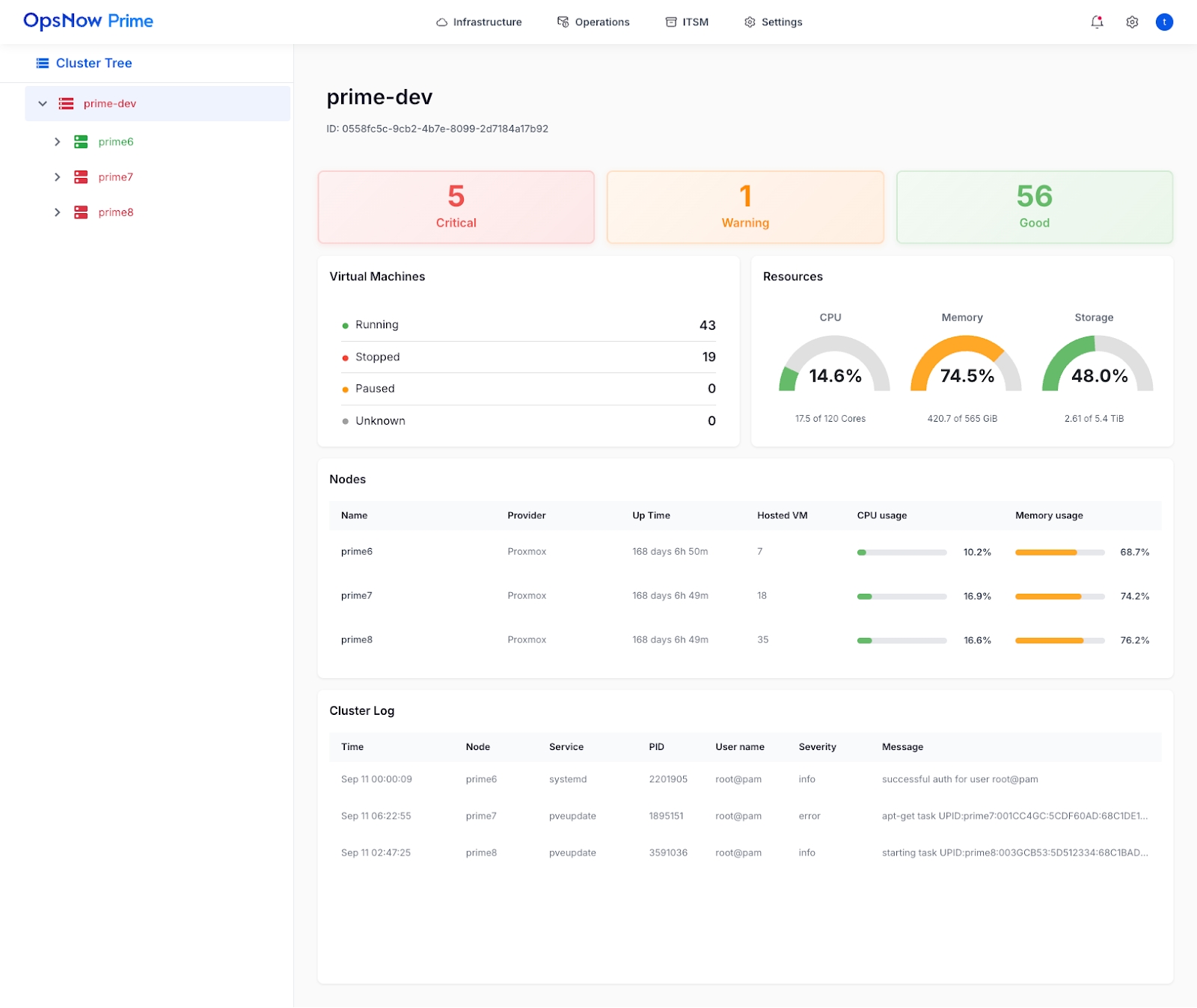This screenshot has height=1008, width=1197.
Task: Click the OpsNow Prime logo
Action: pos(88,21)
